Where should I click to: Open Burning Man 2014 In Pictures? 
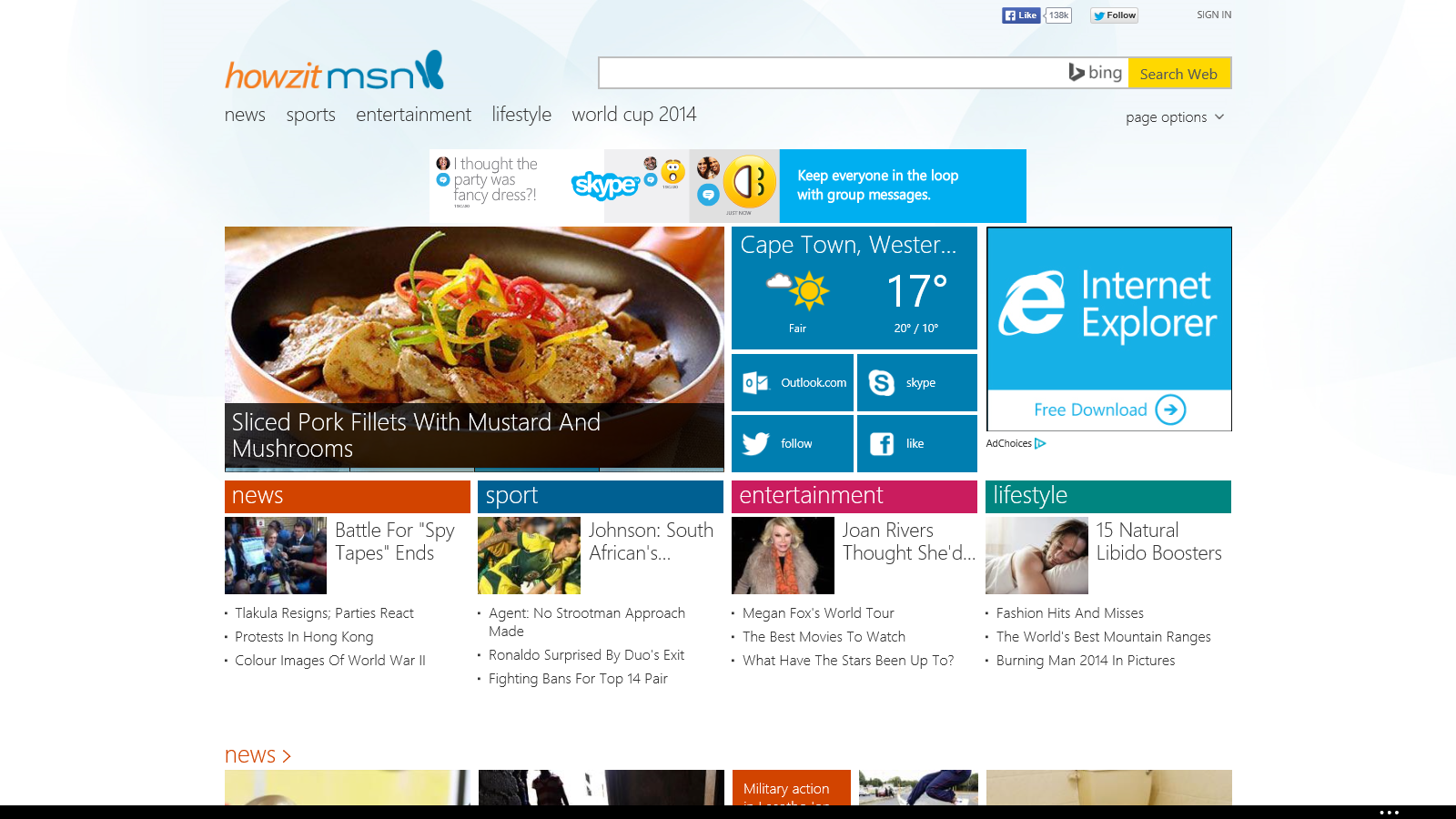1086,661
